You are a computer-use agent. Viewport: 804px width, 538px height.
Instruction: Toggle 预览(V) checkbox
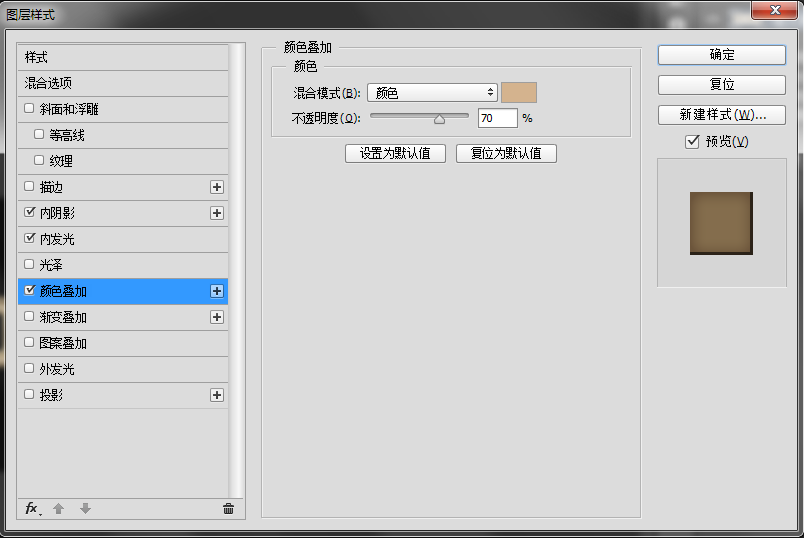[692, 142]
